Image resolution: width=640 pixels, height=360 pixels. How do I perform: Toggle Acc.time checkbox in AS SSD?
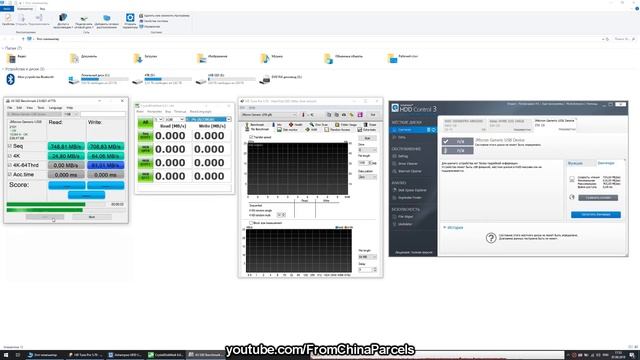[10, 174]
